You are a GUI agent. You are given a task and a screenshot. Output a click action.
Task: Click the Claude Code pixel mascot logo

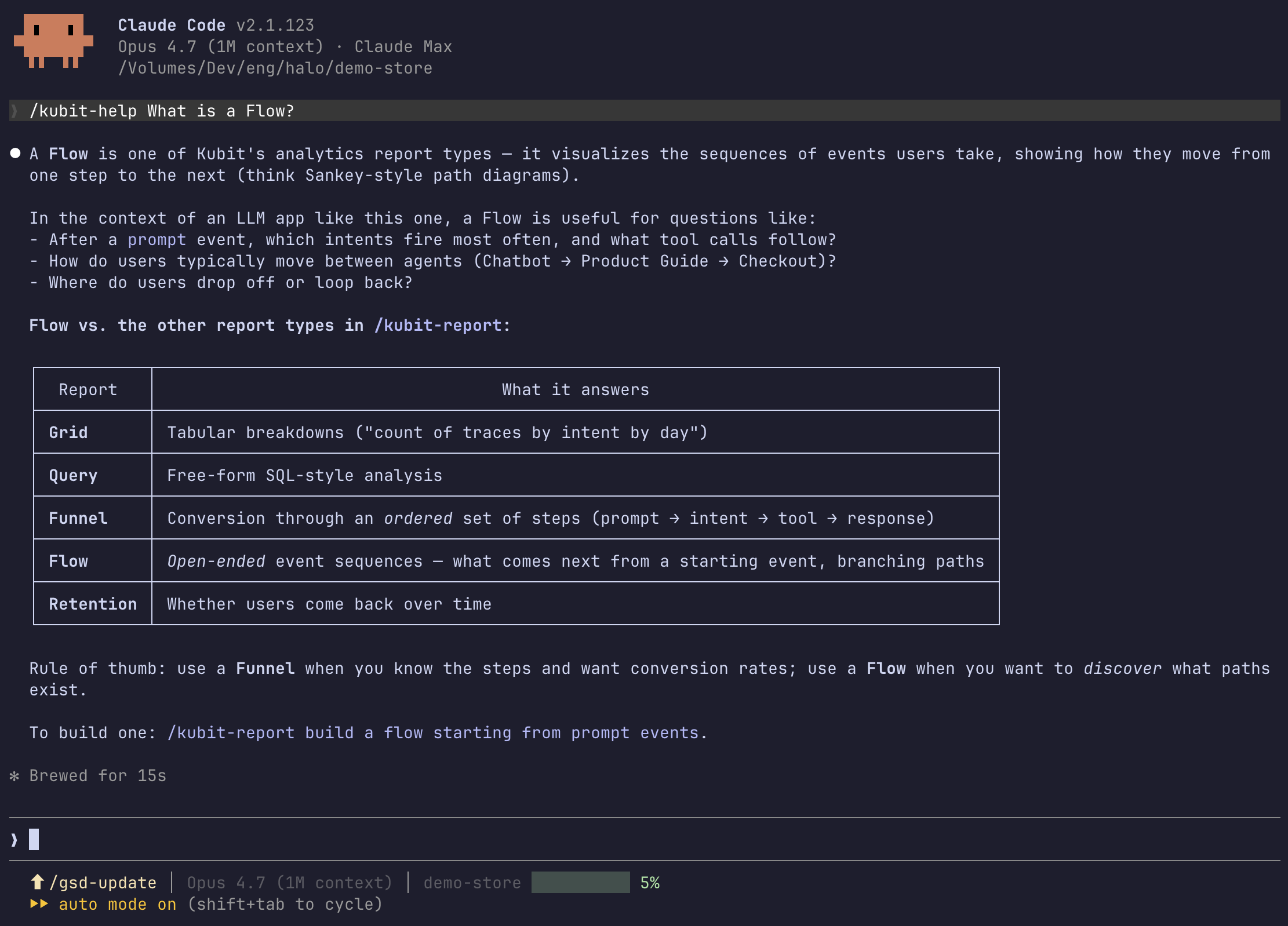(x=53, y=41)
